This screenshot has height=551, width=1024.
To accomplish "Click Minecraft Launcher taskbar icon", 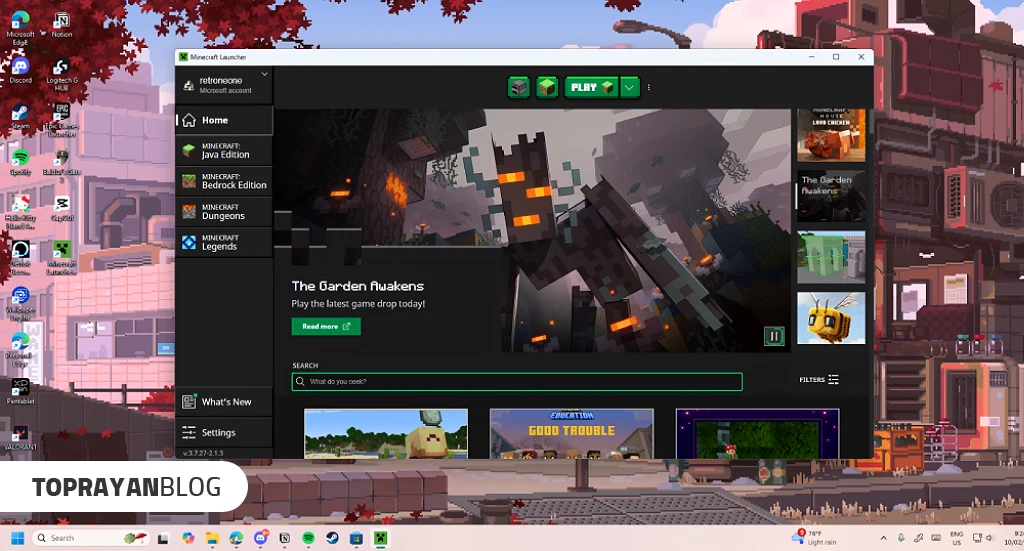I will (x=380, y=538).
